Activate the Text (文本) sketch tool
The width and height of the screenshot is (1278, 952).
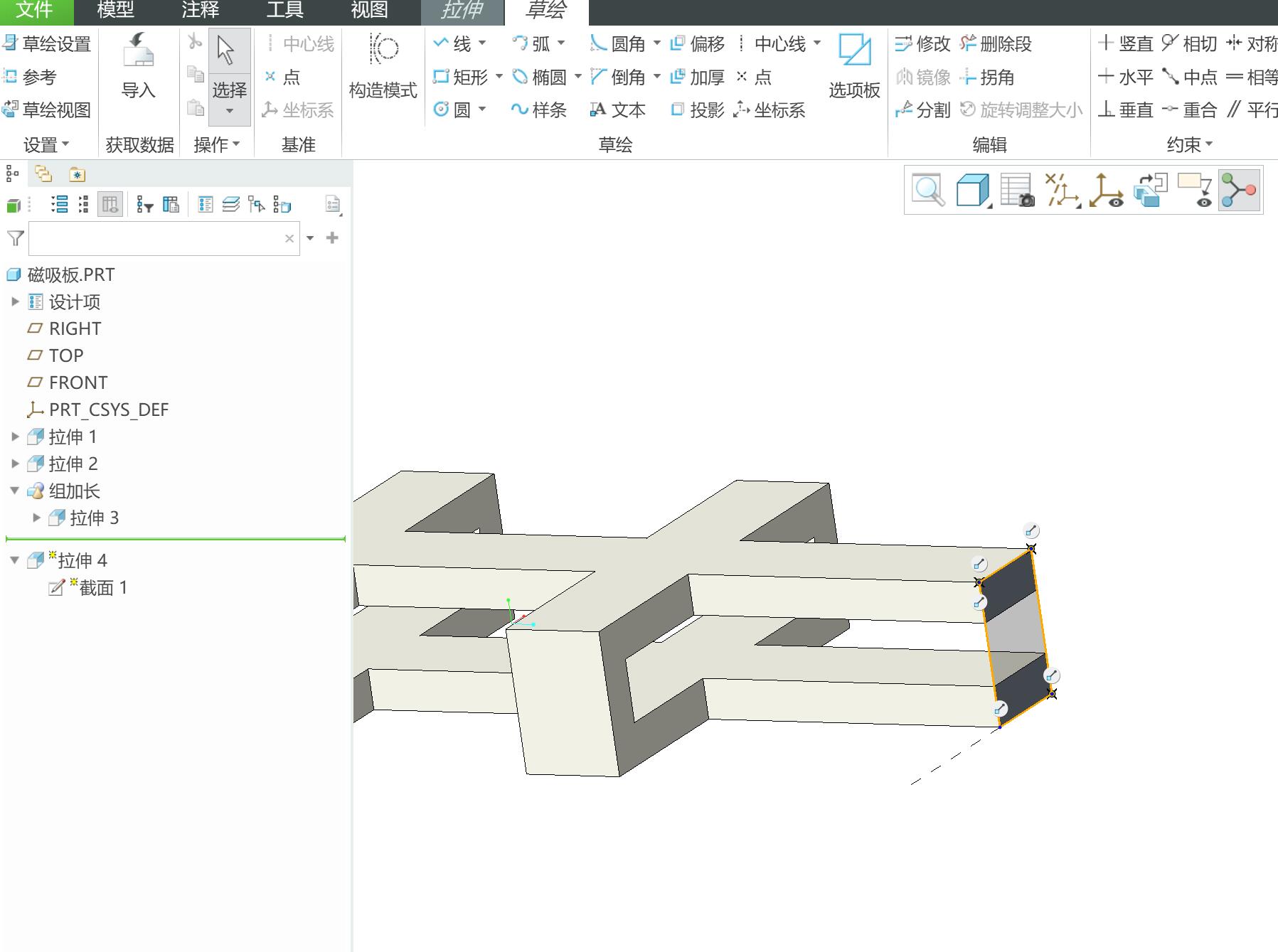618,109
